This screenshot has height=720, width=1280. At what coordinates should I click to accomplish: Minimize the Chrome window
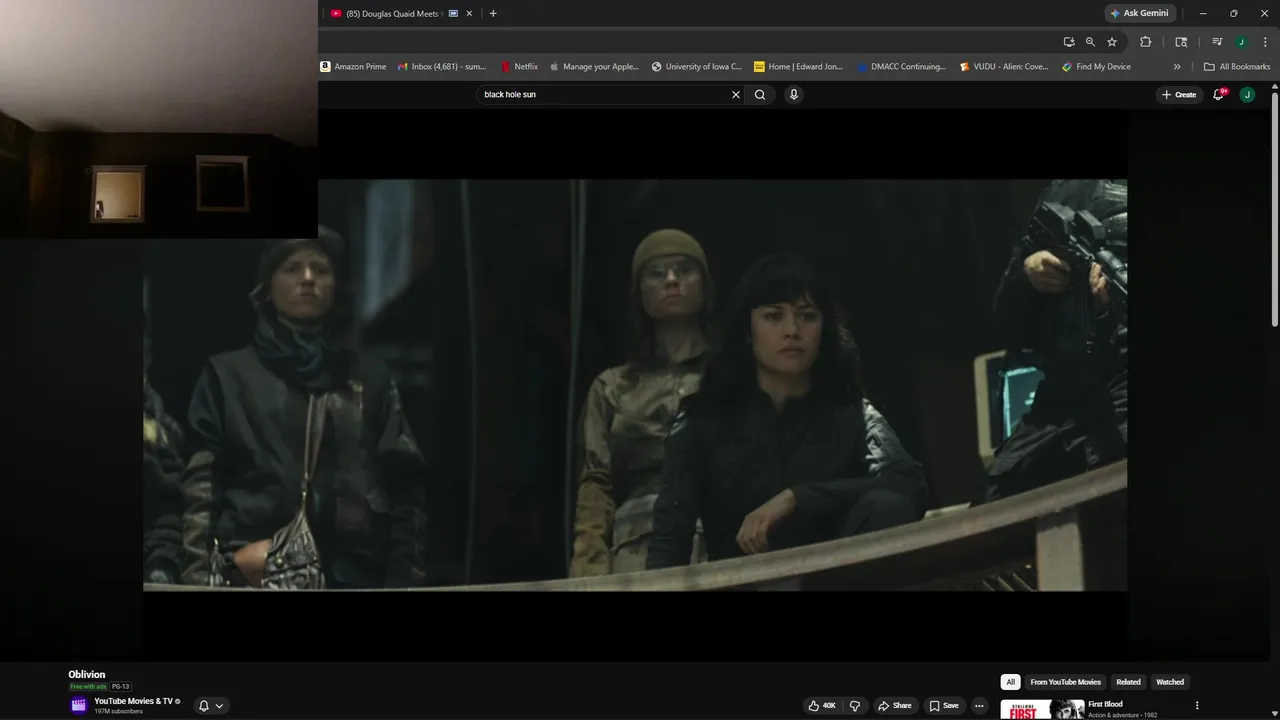tap(1203, 13)
